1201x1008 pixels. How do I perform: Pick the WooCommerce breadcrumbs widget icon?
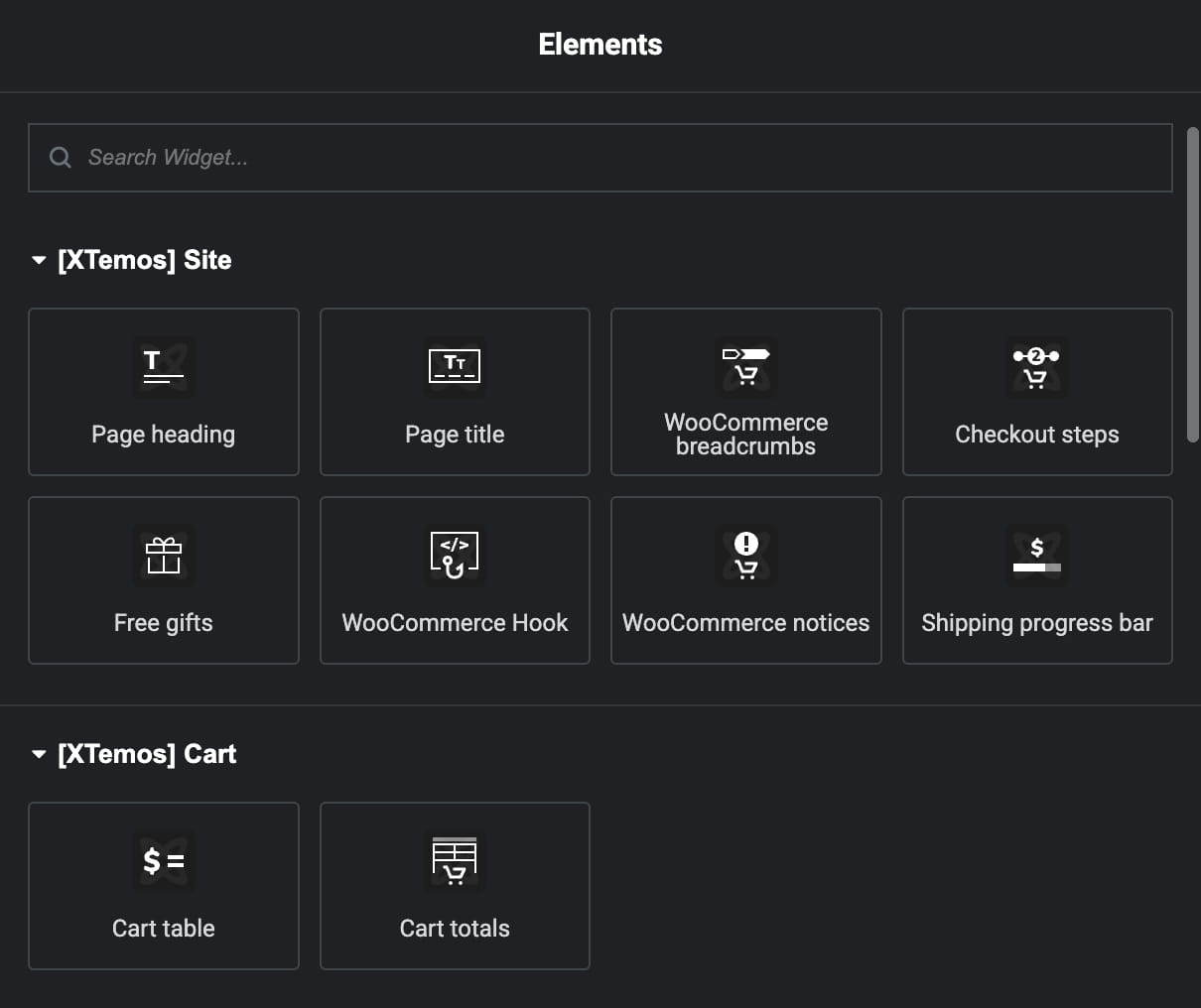[x=746, y=366]
